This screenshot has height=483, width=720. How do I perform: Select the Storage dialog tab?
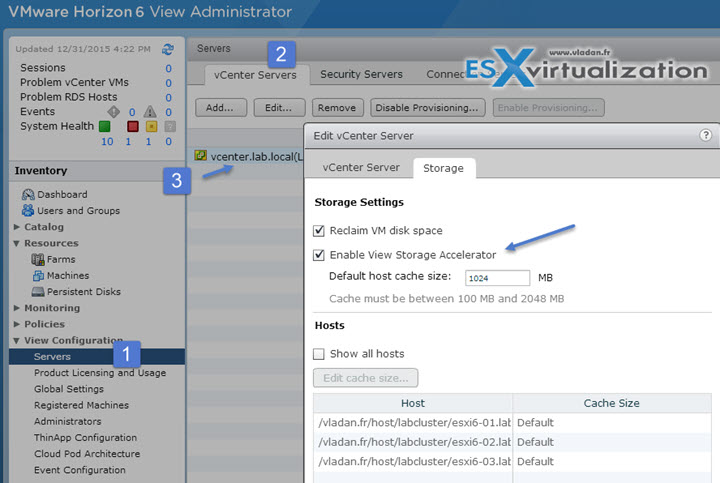[x=444, y=168]
